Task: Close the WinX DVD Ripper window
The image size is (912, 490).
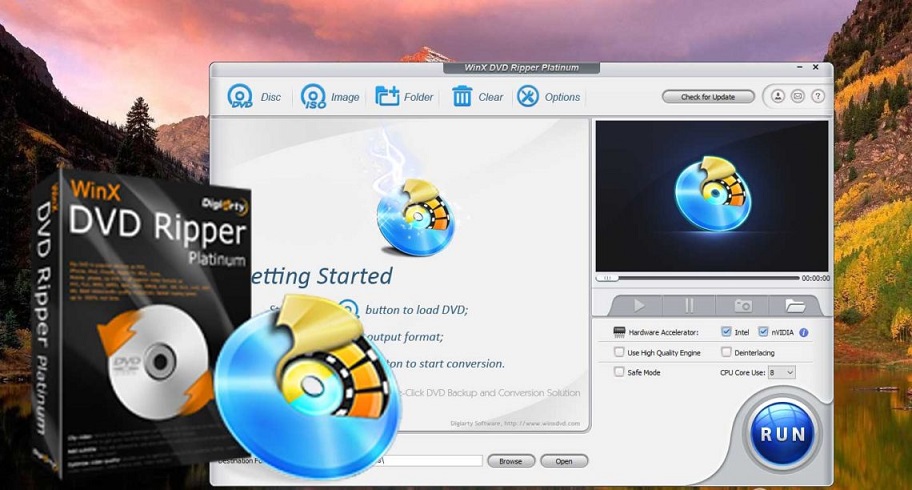Action: [815, 68]
